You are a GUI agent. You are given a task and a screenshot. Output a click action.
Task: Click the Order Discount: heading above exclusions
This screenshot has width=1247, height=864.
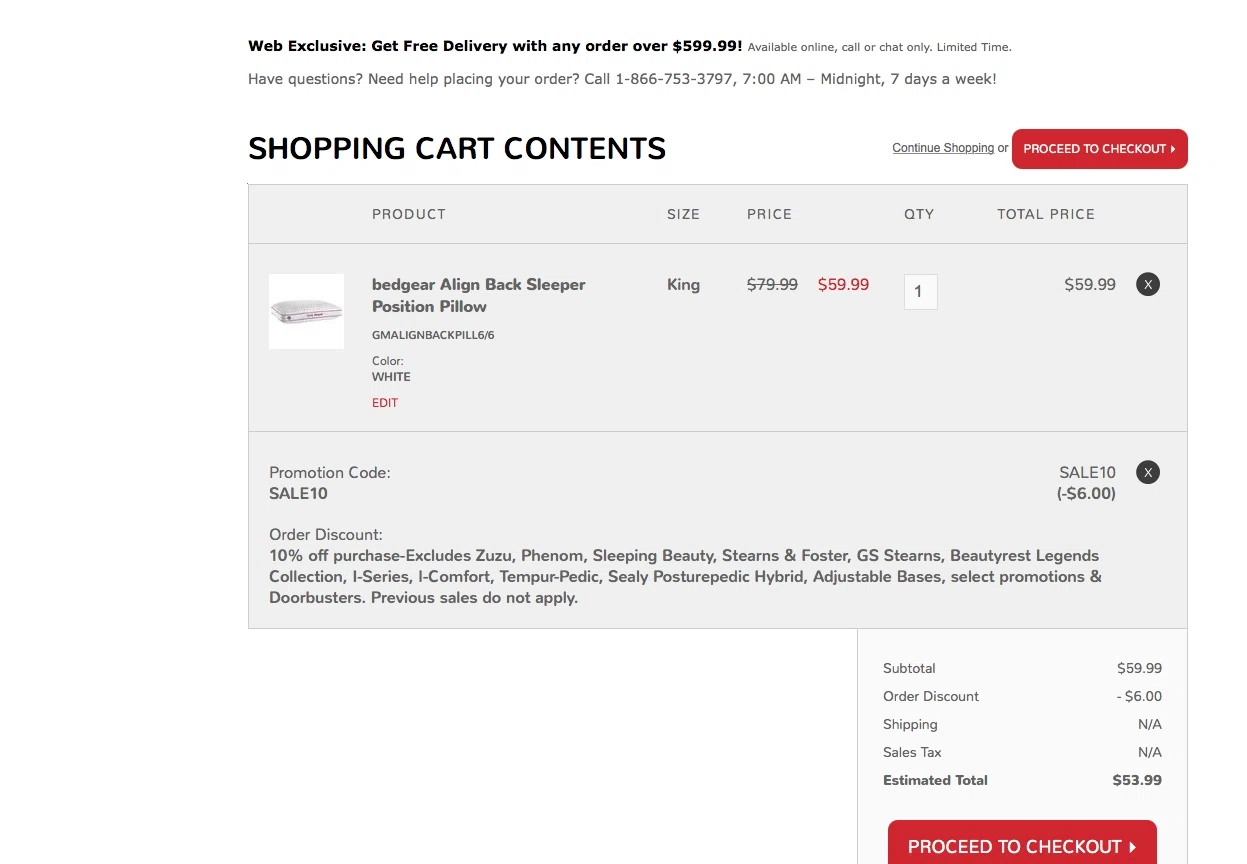pos(326,535)
